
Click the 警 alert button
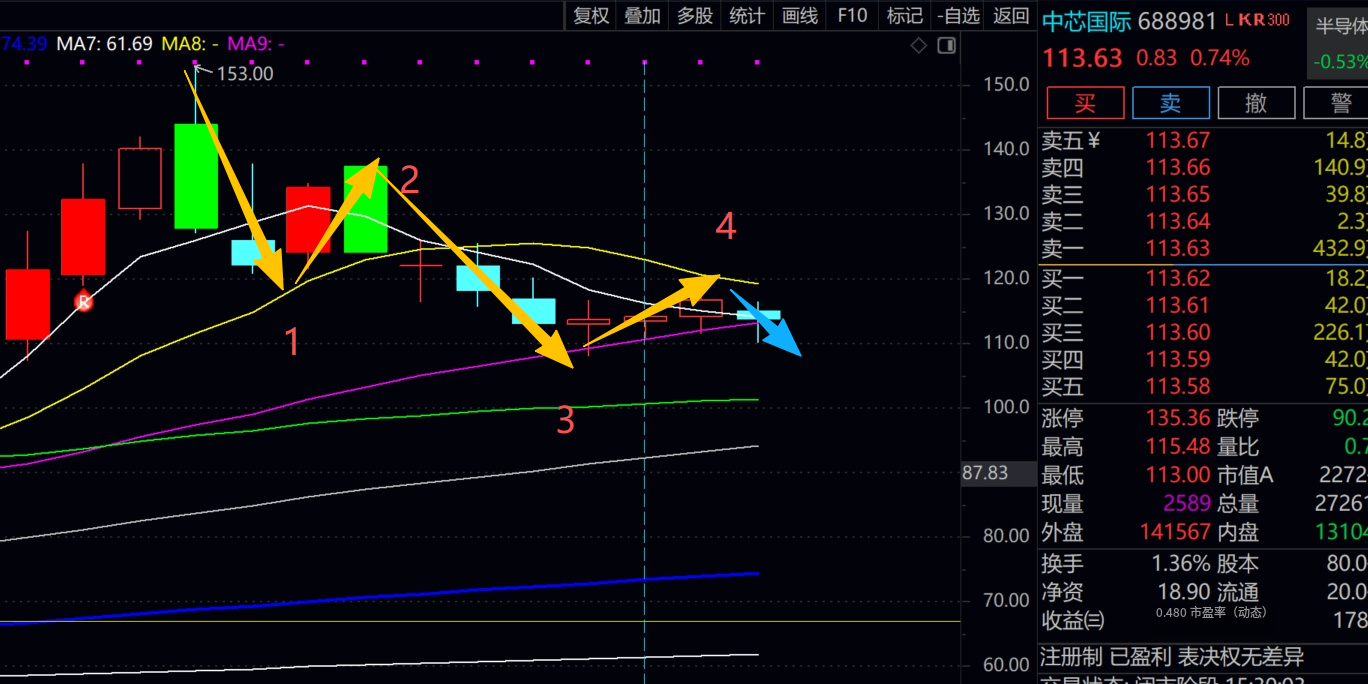tap(1341, 103)
